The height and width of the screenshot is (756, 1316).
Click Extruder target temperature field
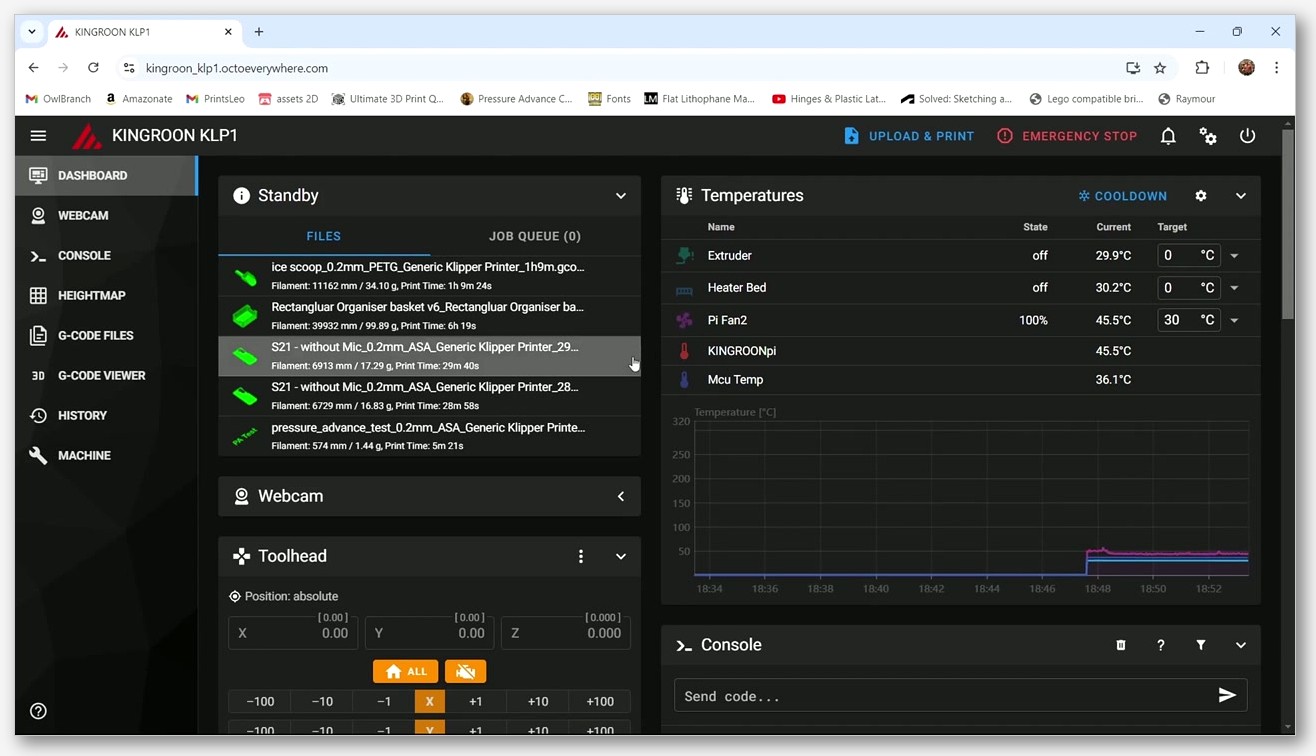click(x=1188, y=256)
